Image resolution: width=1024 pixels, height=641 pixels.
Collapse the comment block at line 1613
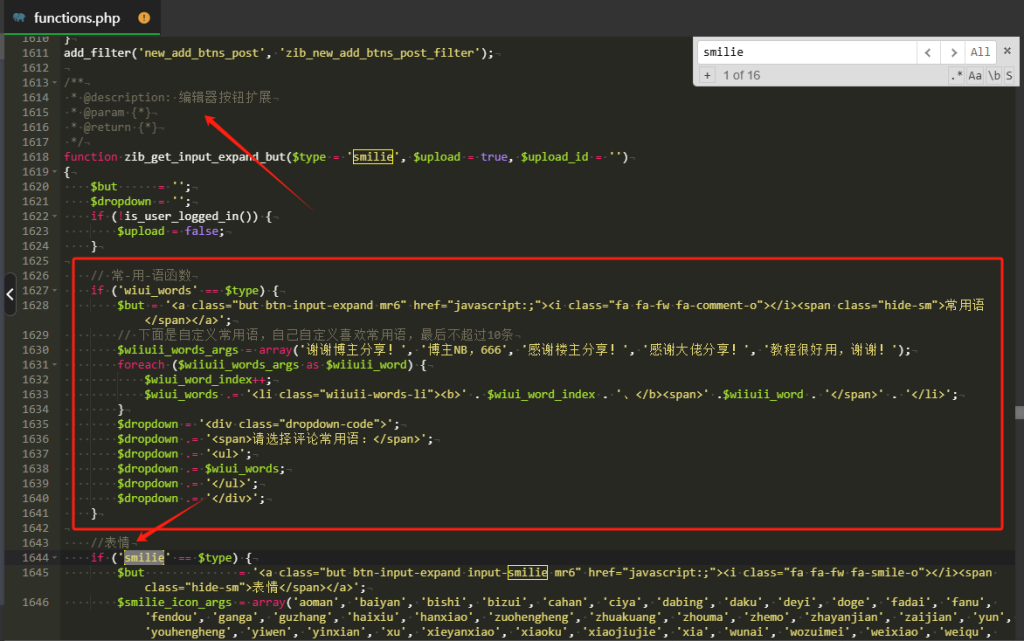54,83
